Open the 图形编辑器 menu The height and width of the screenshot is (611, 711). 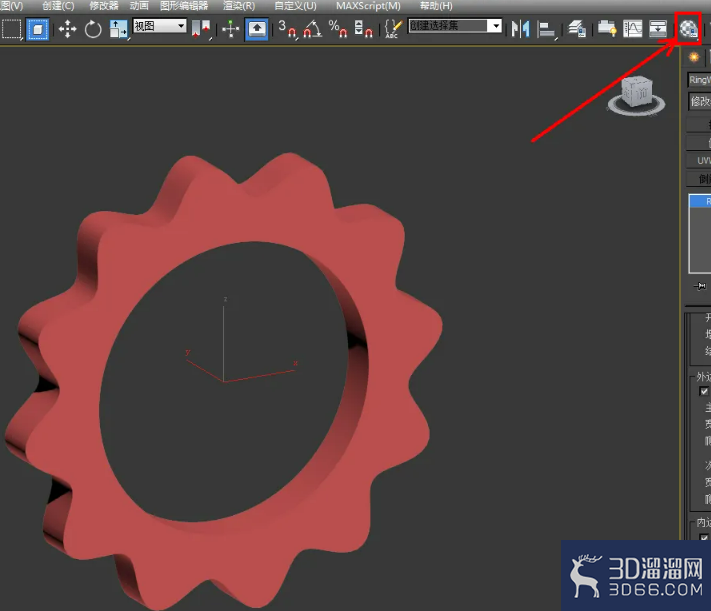(184, 6)
